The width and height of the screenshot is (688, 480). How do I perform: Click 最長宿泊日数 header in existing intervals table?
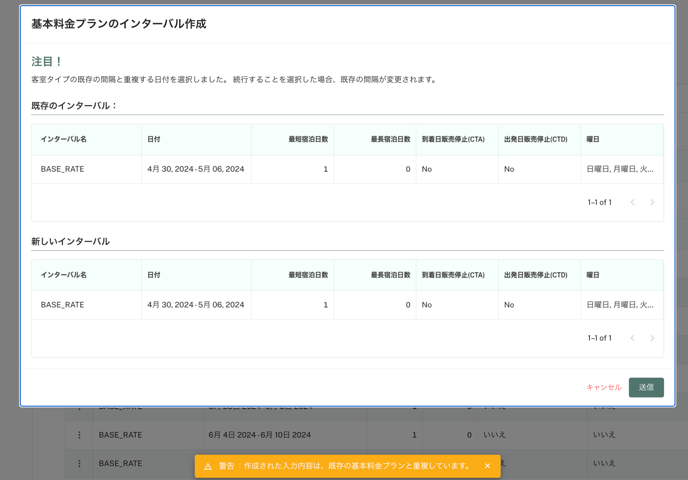(x=390, y=139)
